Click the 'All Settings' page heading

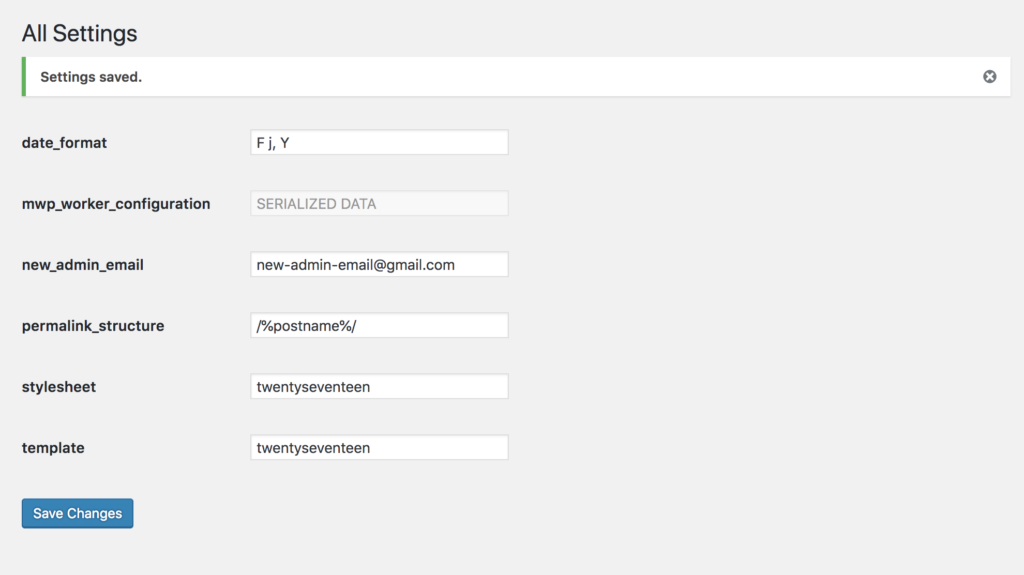pos(80,33)
